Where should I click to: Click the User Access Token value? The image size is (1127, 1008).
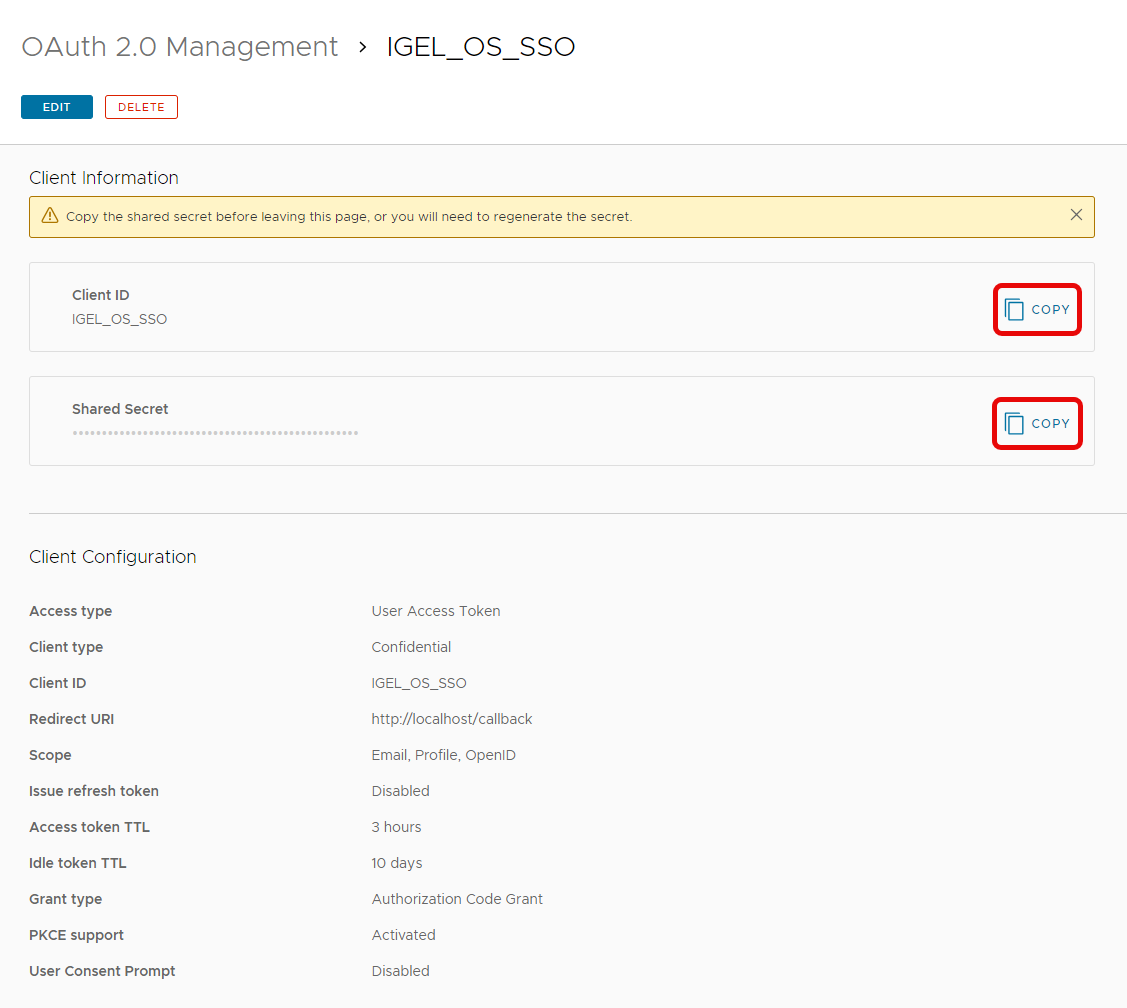436,611
